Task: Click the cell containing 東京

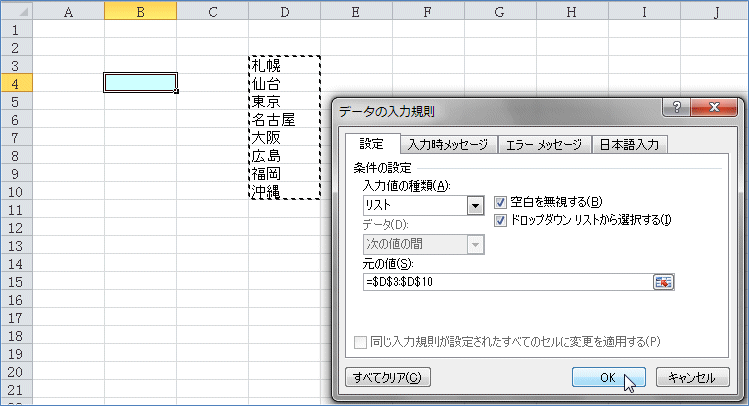Action: point(285,101)
